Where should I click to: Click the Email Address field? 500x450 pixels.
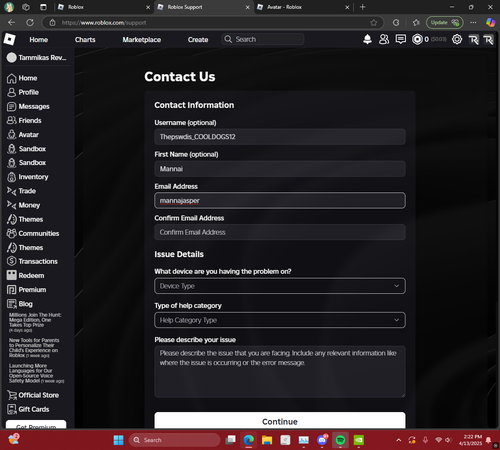(x=280, y=201)
